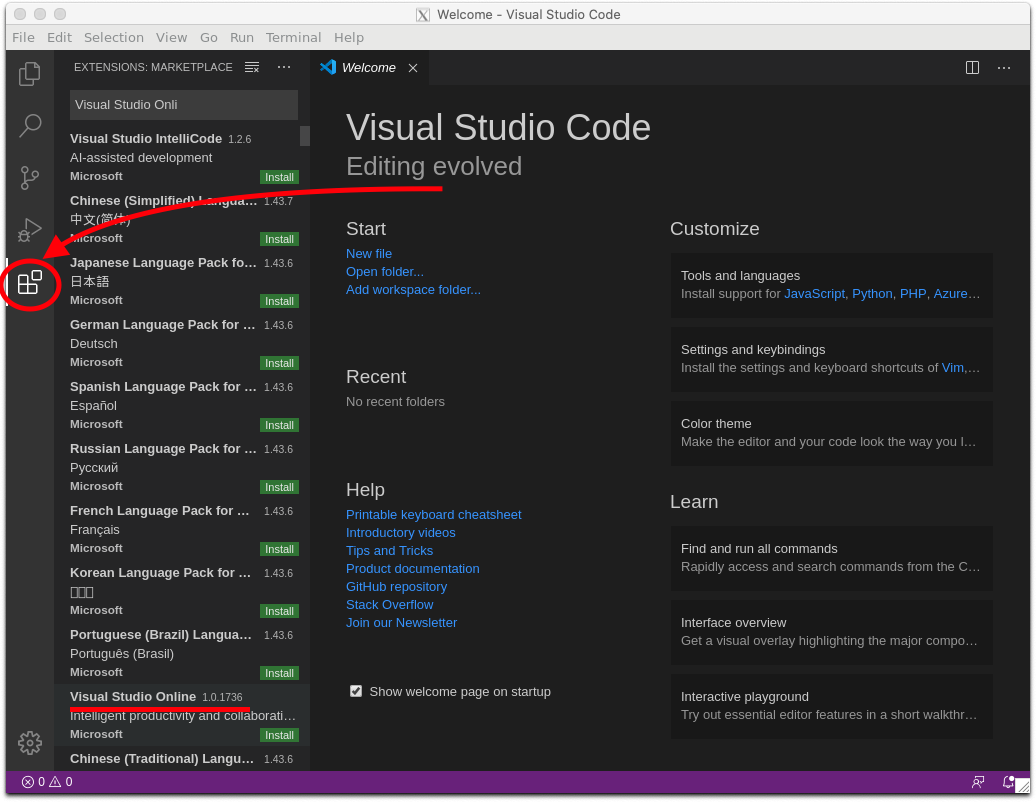
Task: Open GitHub repository link
Action: [396, 587]
